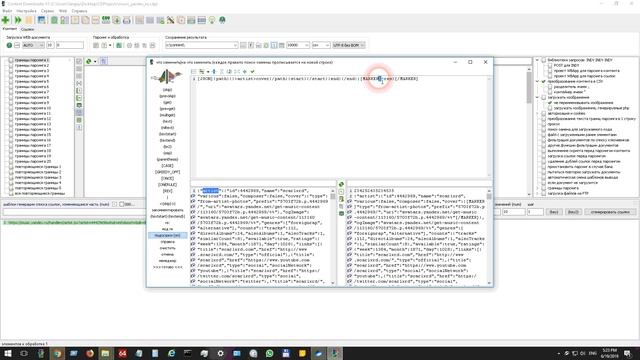Viewport: 640px width, 360px height.
Task: Switch to the Контент tab
Action: [10, 29]
